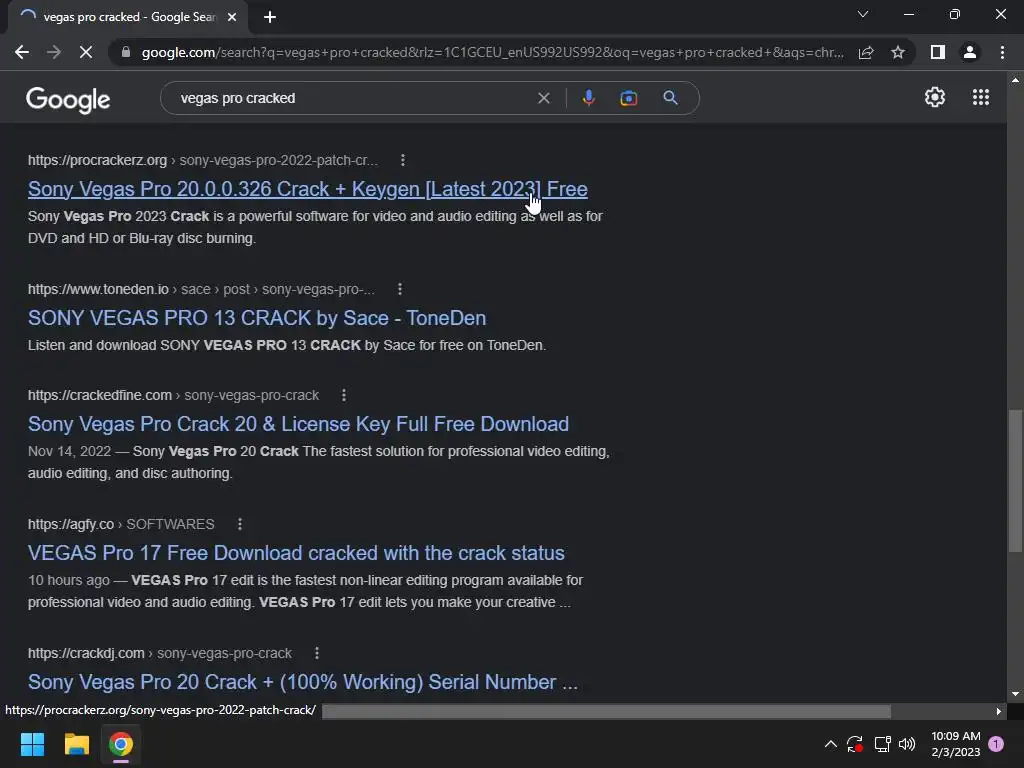Open the Windows Start menu

pos(32,744)
